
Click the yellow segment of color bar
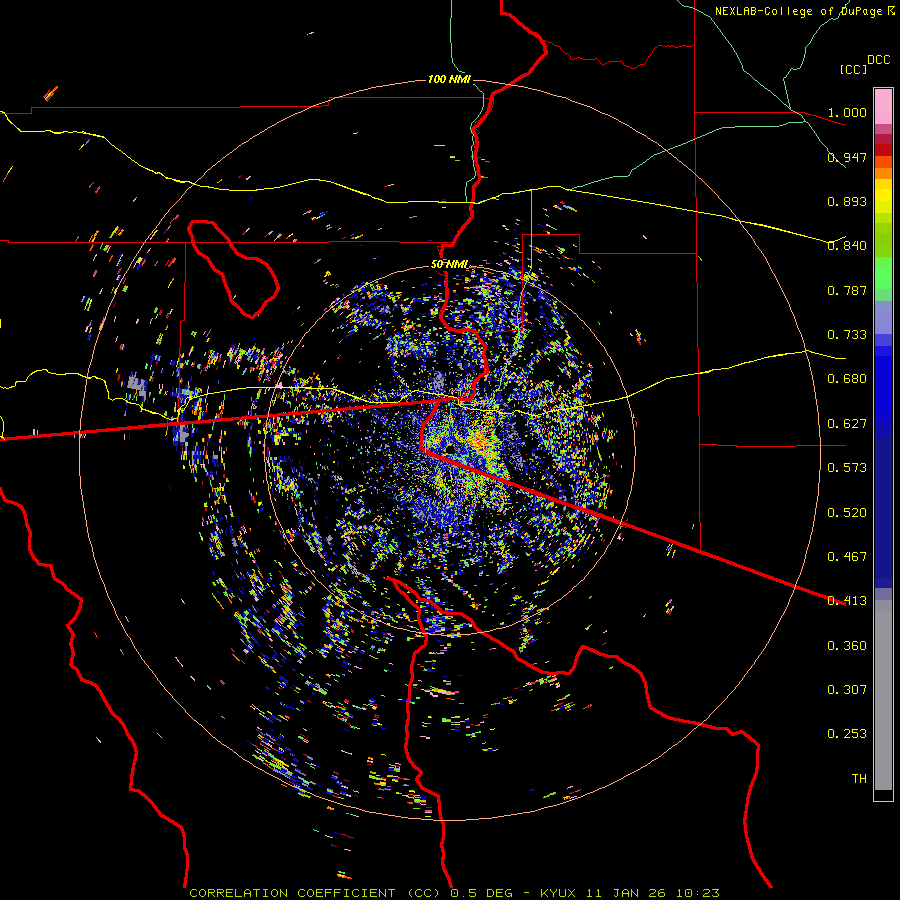883,197
